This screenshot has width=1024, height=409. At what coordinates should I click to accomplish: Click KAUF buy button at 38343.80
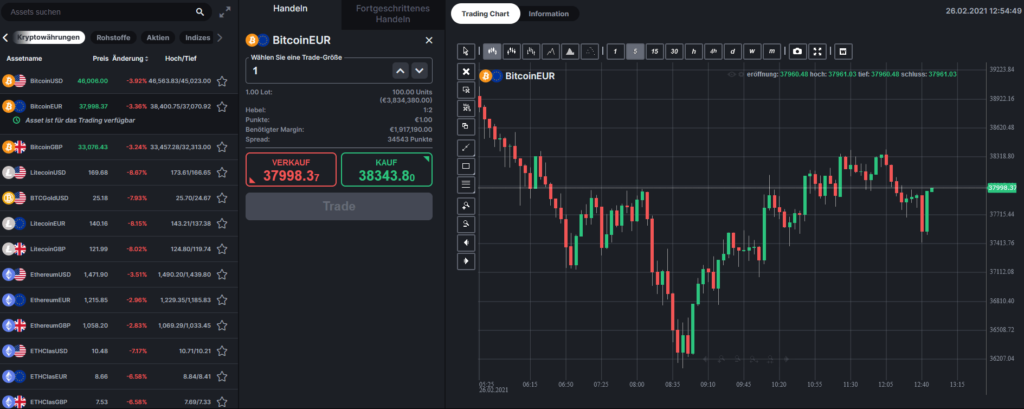(387, 170)
